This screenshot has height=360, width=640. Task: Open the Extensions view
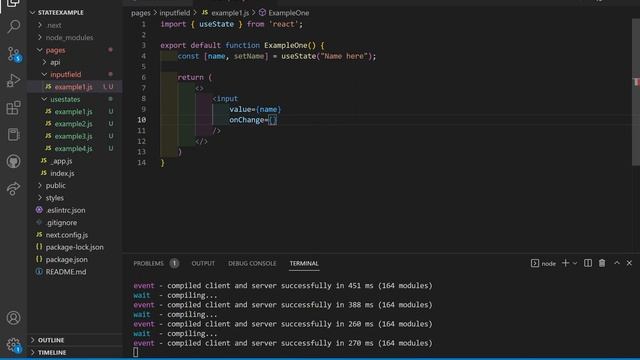(x=13, y=107)
